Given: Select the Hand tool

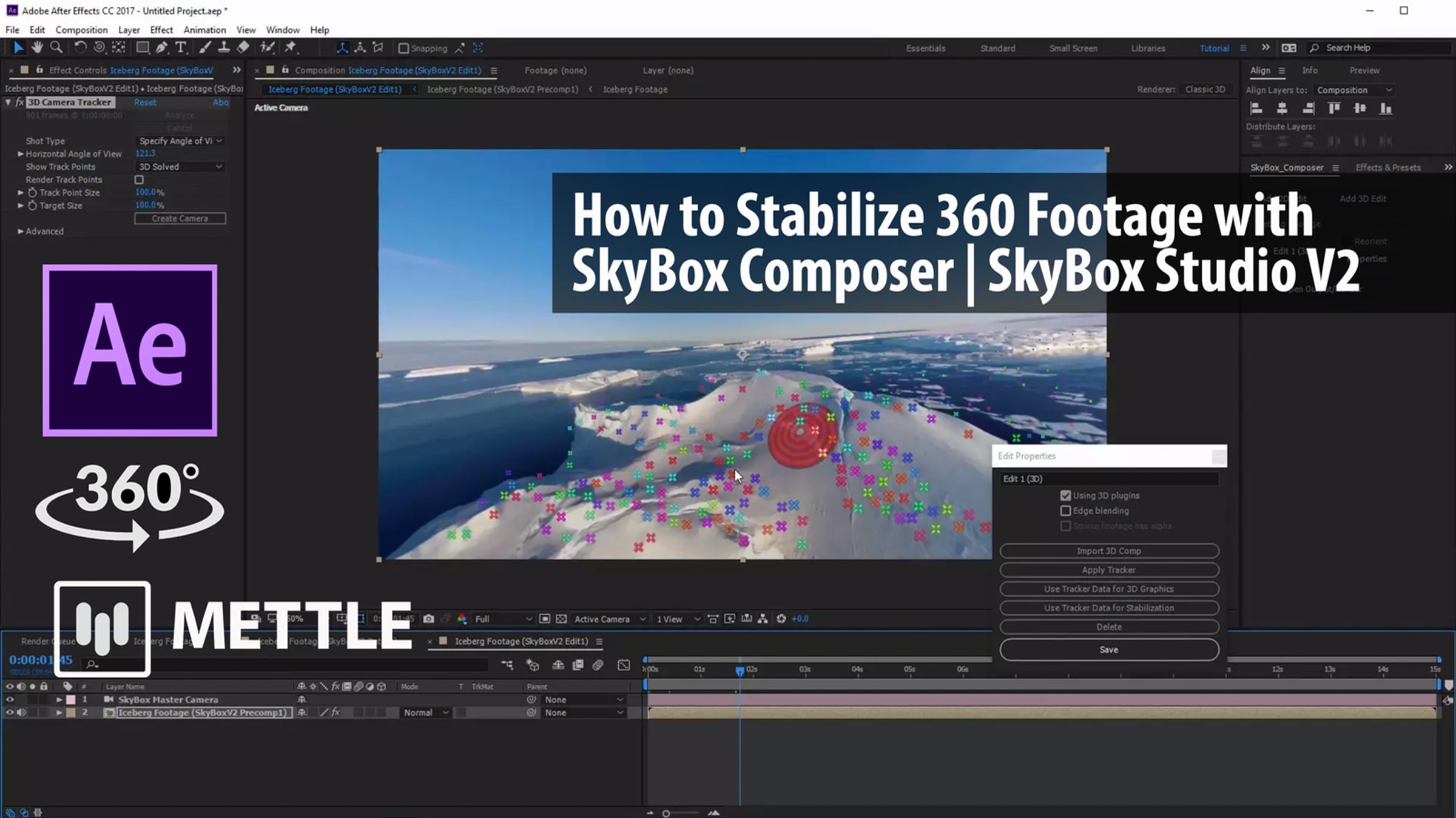Looking at the screenshot, I should 37,47.
